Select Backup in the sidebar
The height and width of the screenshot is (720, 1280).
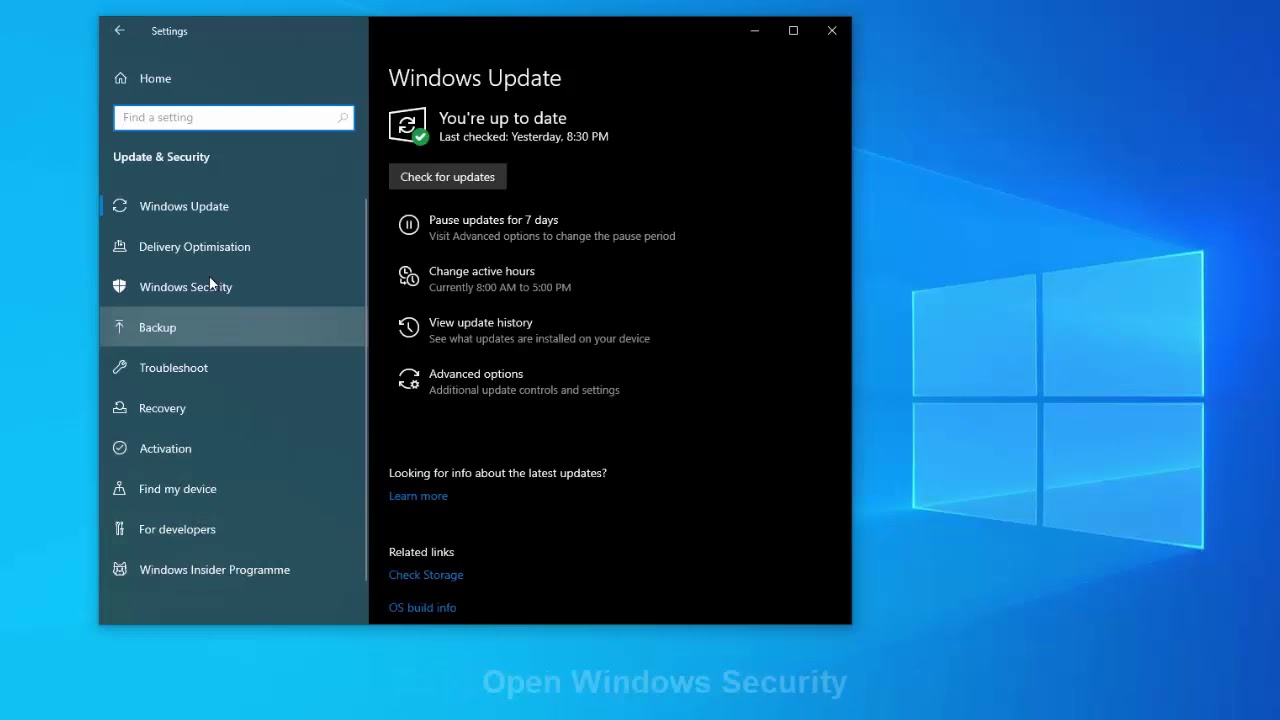pyautogui.click(x=233, y=327)
